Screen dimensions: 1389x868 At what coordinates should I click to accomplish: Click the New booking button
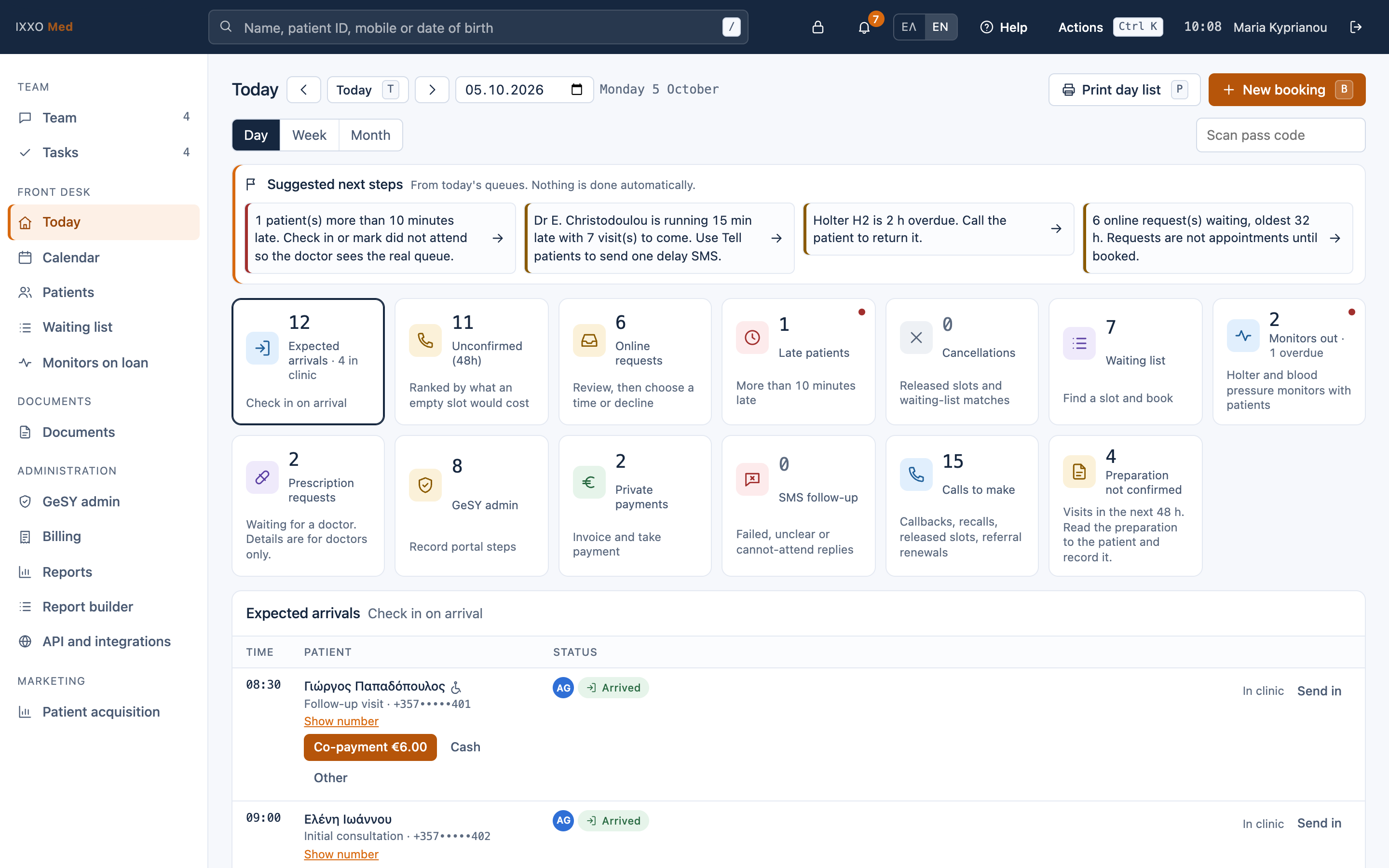[x=1287, y=90]
